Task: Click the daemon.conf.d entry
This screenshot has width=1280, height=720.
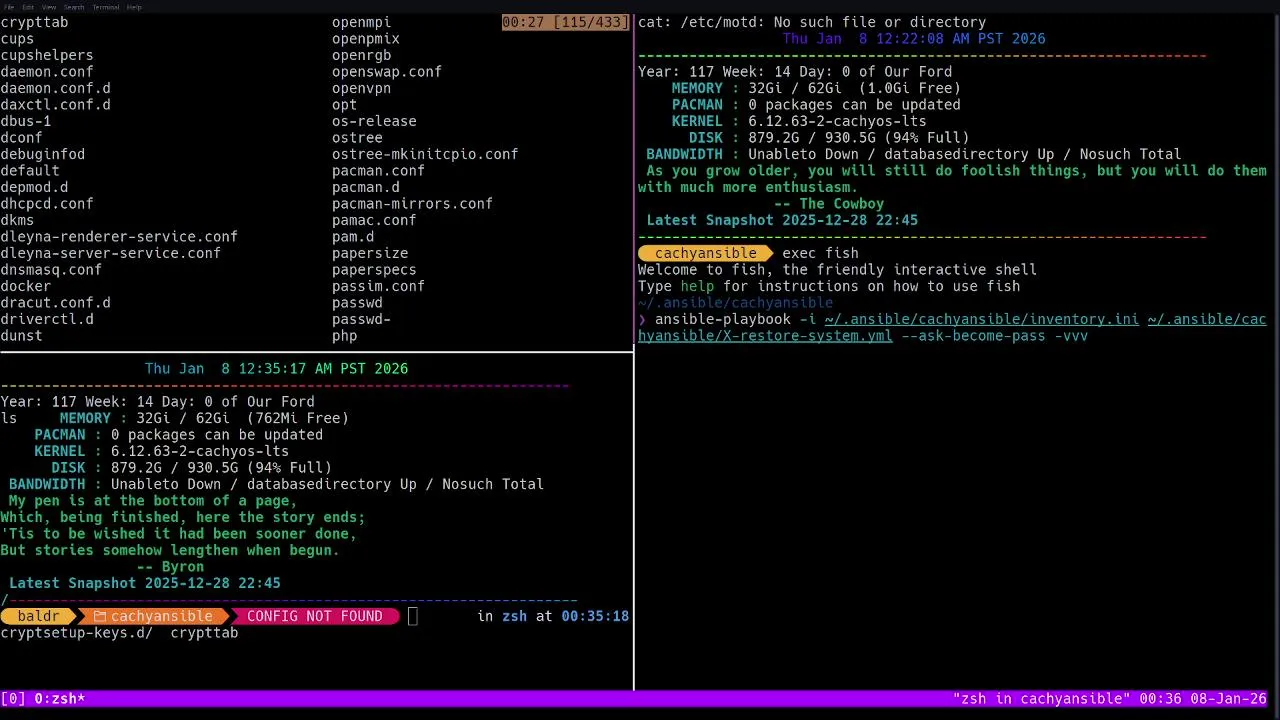Action: [55, 88]
